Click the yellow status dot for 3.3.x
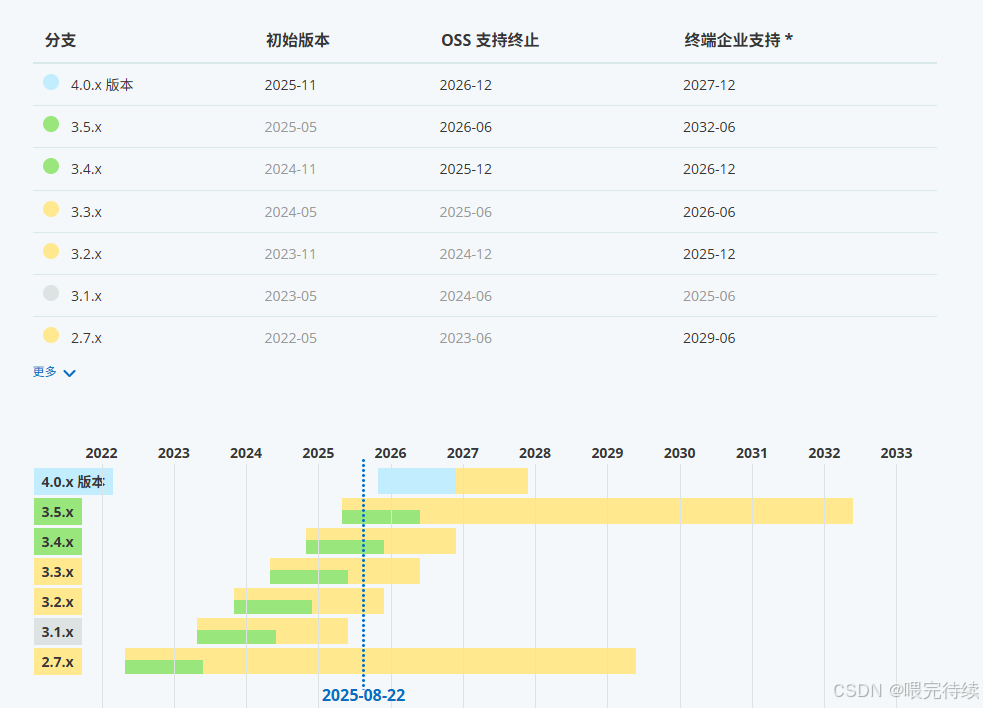Image resolution: width=983 pixels, height=708 pixels. point(51,209)
